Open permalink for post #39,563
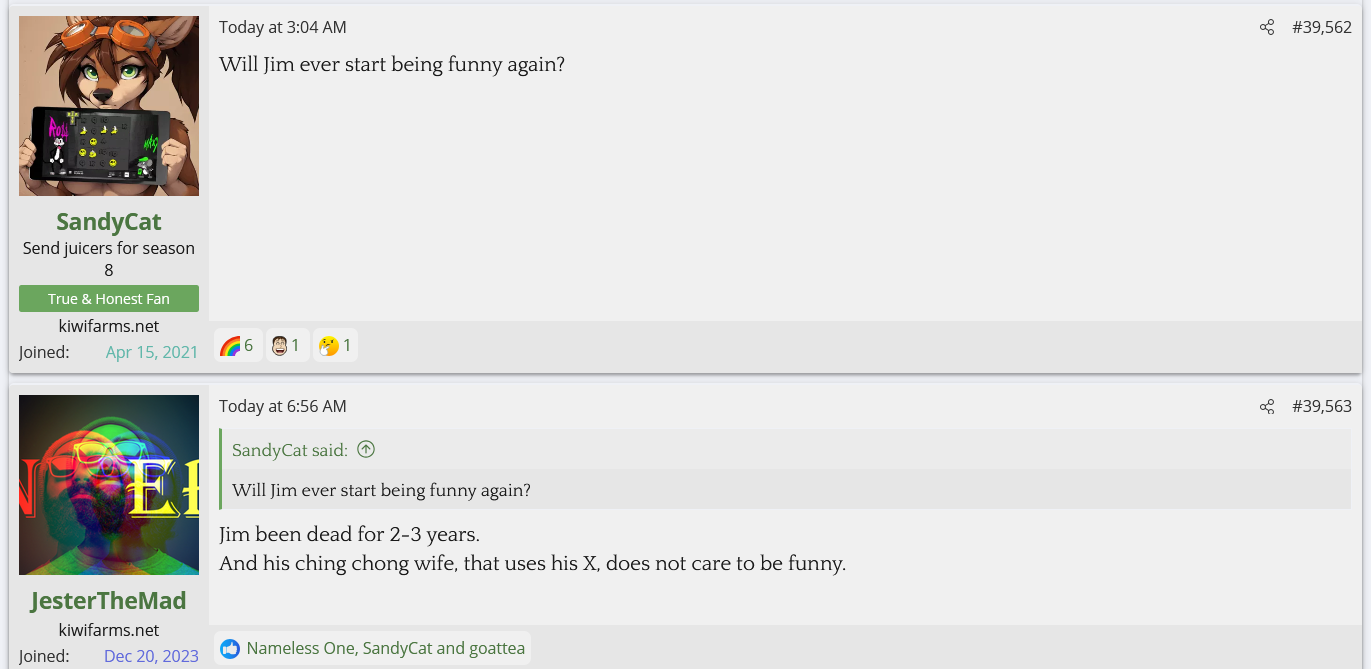The image size is (1371, 669). 1321,407
